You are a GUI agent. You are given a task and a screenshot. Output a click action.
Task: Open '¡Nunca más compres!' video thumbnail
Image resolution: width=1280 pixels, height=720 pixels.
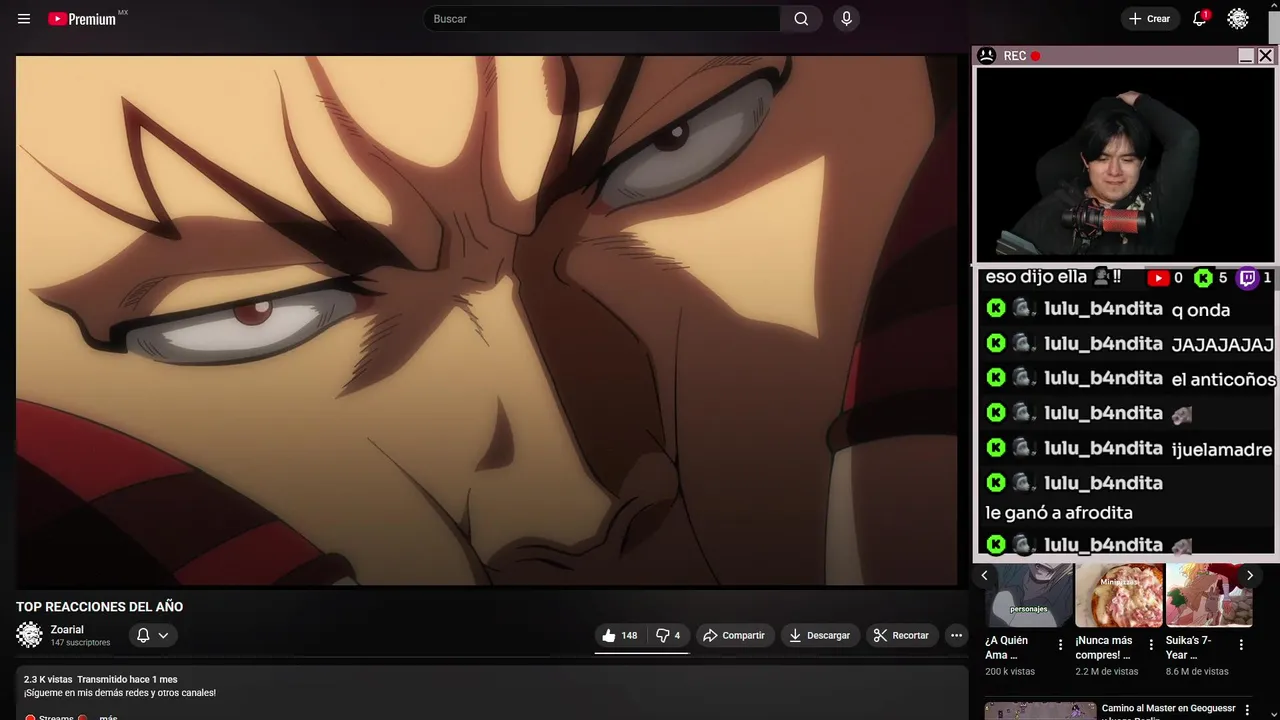[1119, 596]
